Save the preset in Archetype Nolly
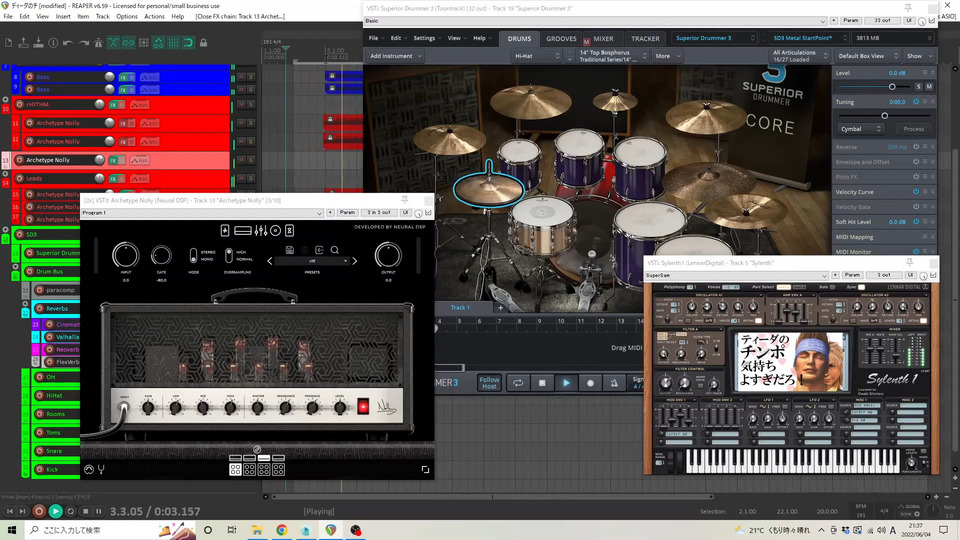The width and height of the screenshot is (960, 540). [290, 250]
